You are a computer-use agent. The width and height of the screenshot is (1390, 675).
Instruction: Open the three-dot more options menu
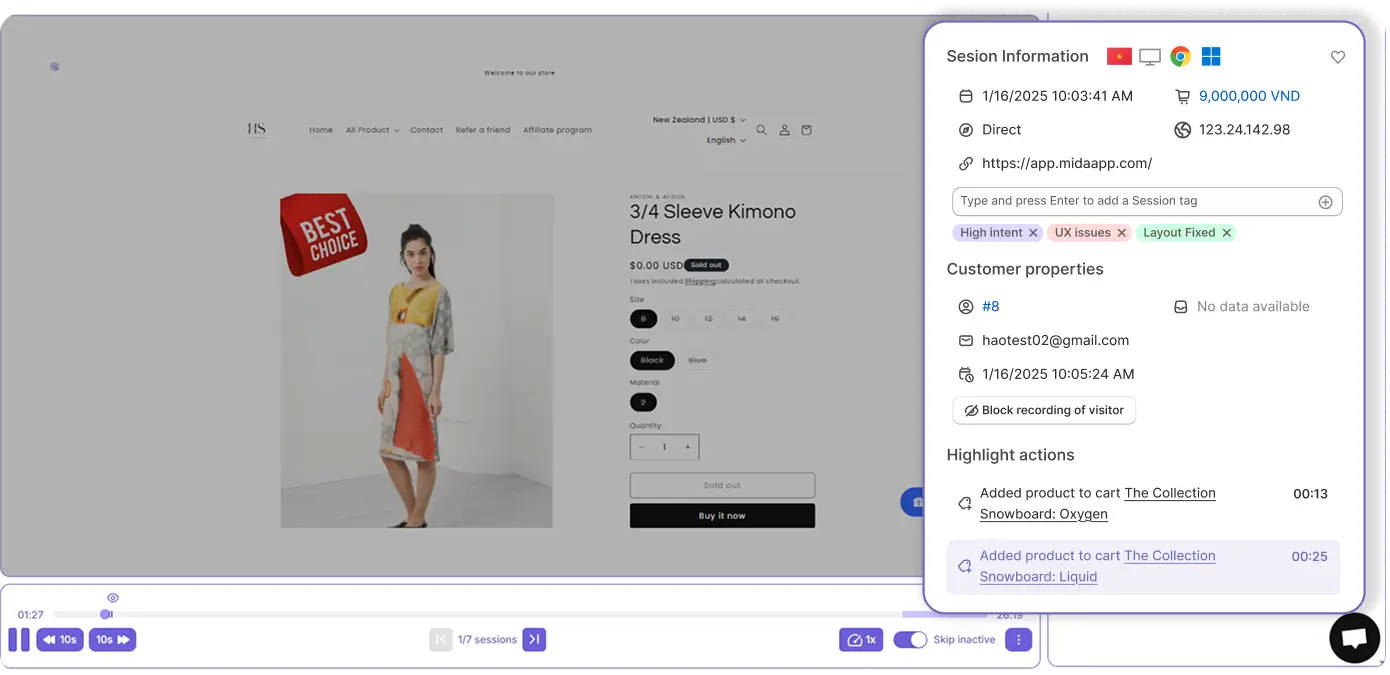[1017, 640]
